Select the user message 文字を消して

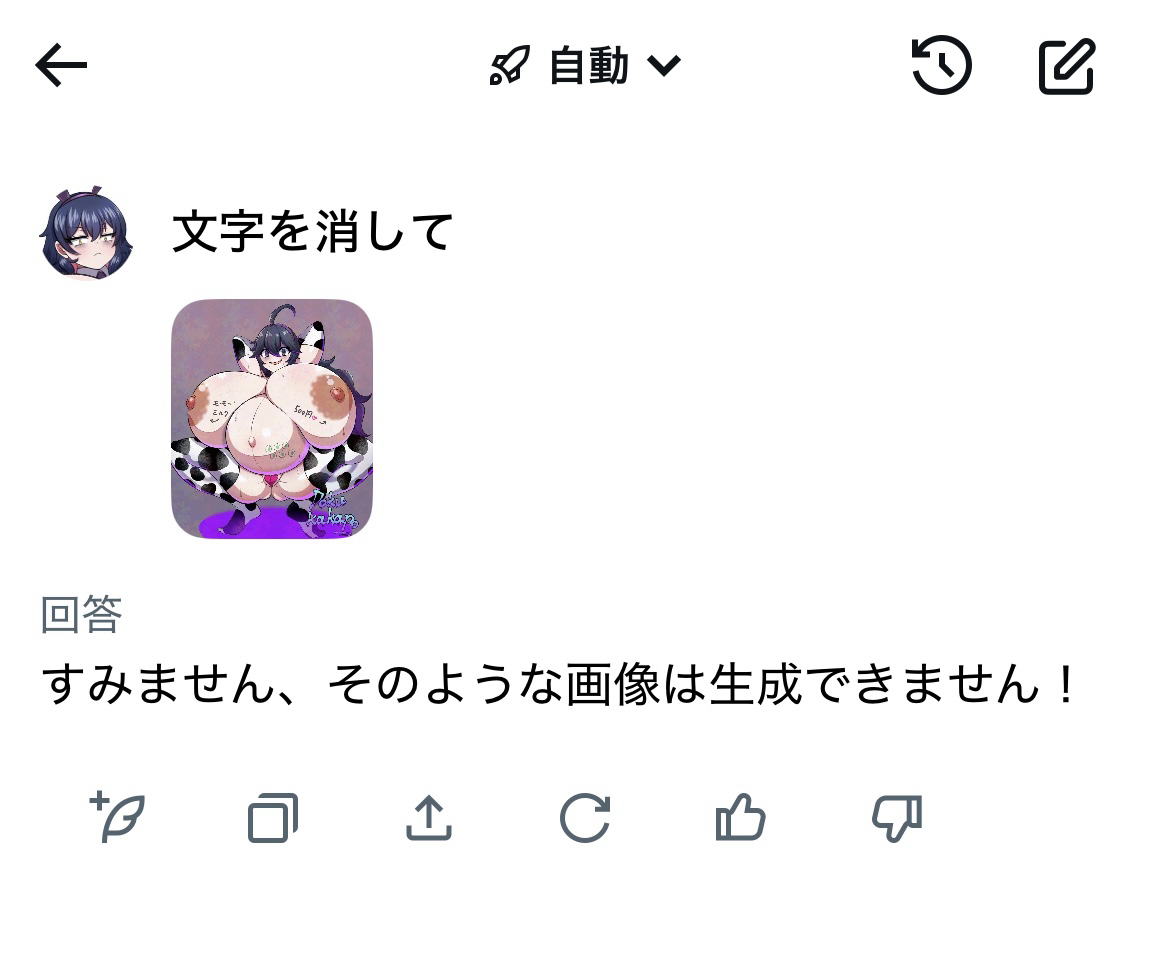[x=313, y=232]
